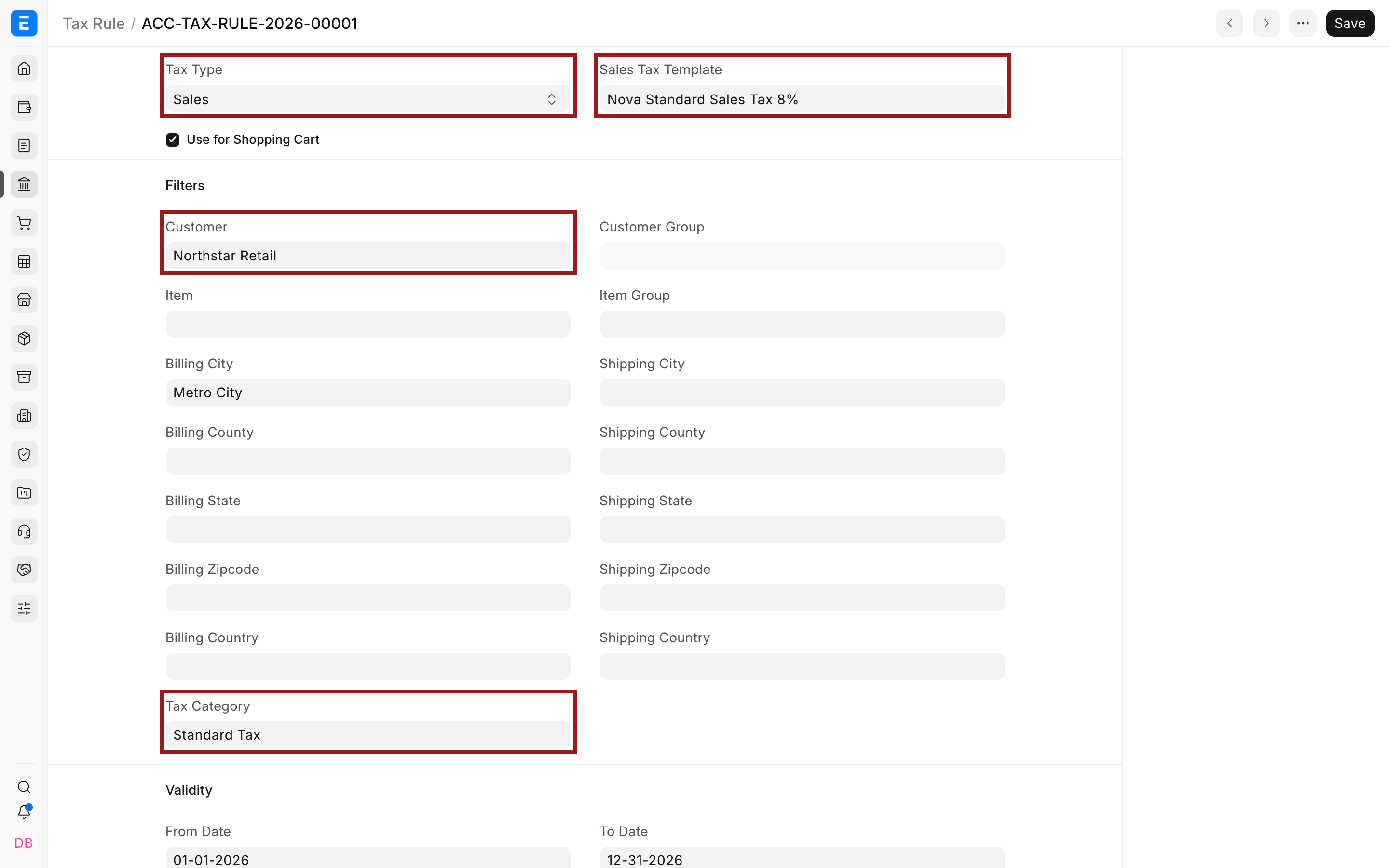The width and height of the screenshot is (1389, 868).
Task: Go to Tax Rule breadcrumb link
Action: coord(94,24)
